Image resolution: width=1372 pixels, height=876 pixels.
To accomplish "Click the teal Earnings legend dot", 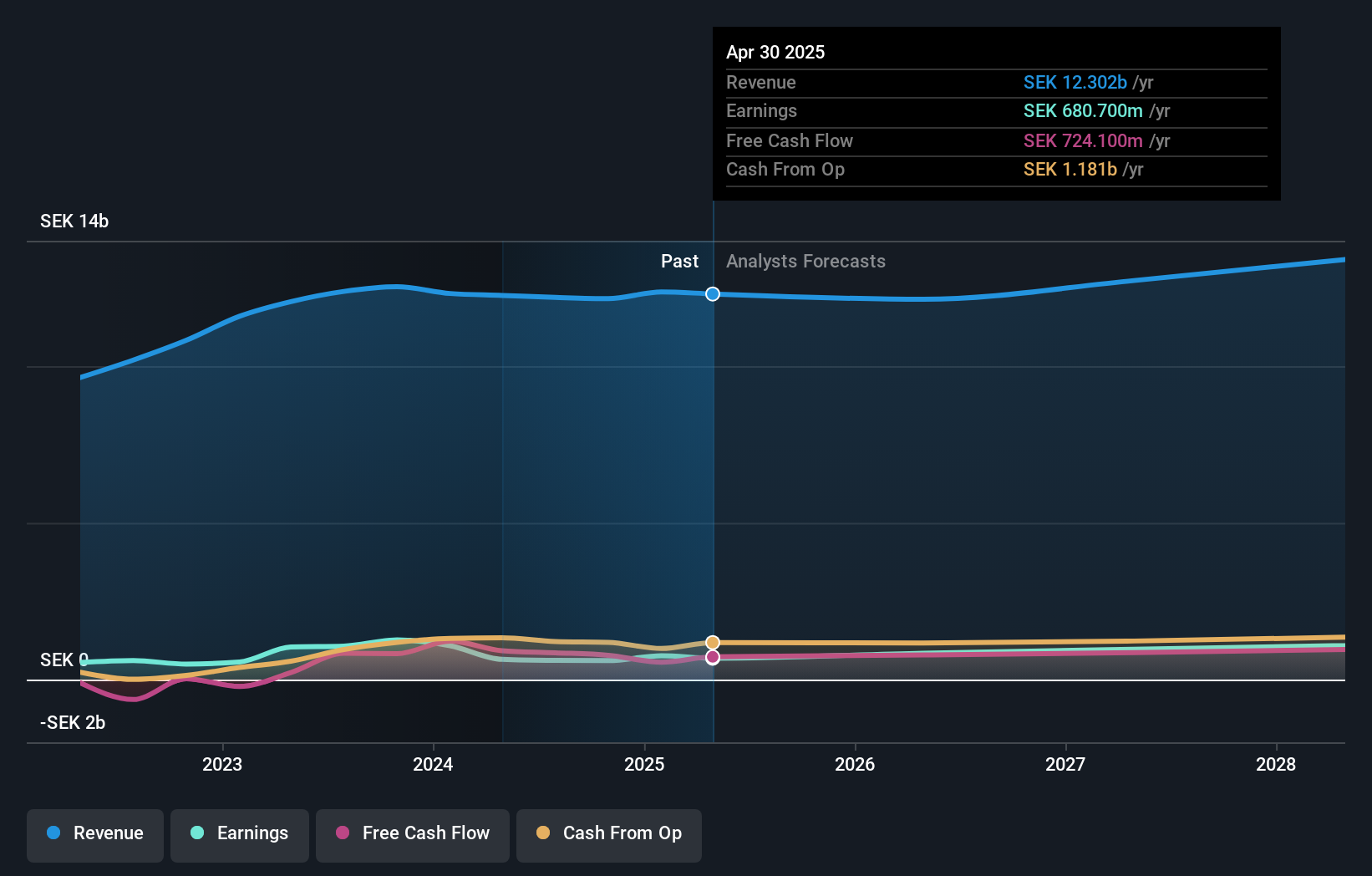I will [197, 833].
